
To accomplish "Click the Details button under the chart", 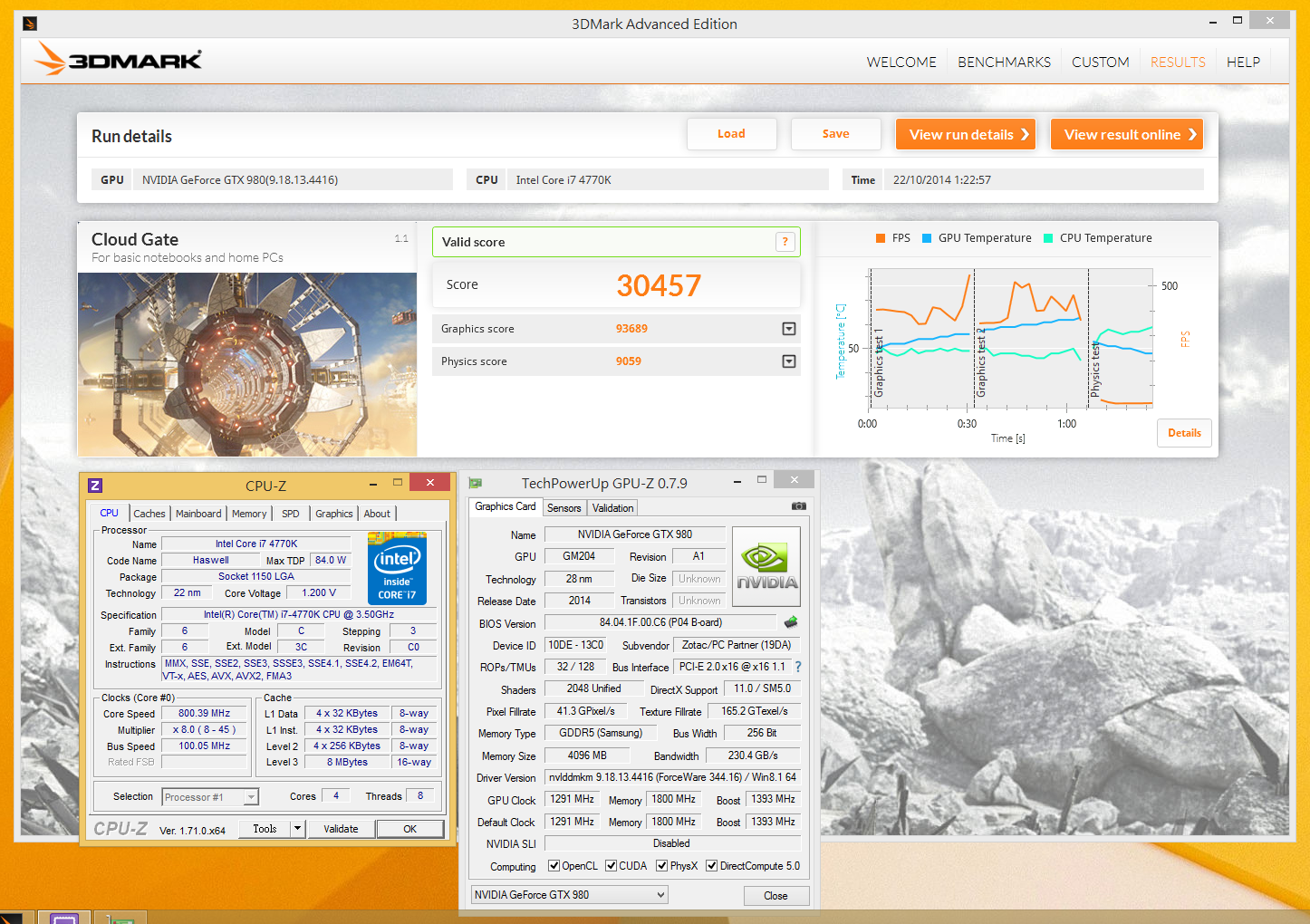I will (x=1184, y=433).
